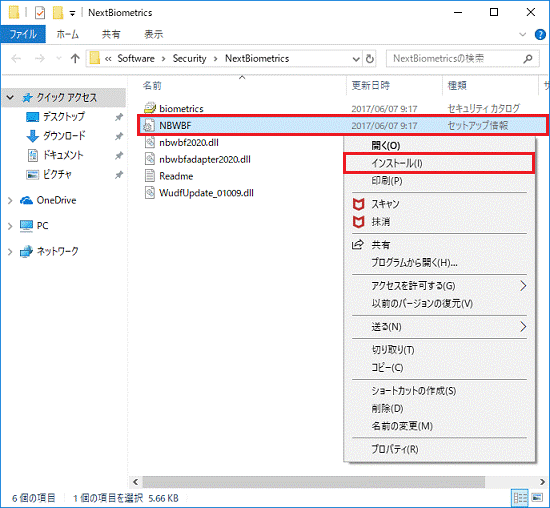
Task: Choose プロパティ(R) from context menu
Action: pos(439,449)
